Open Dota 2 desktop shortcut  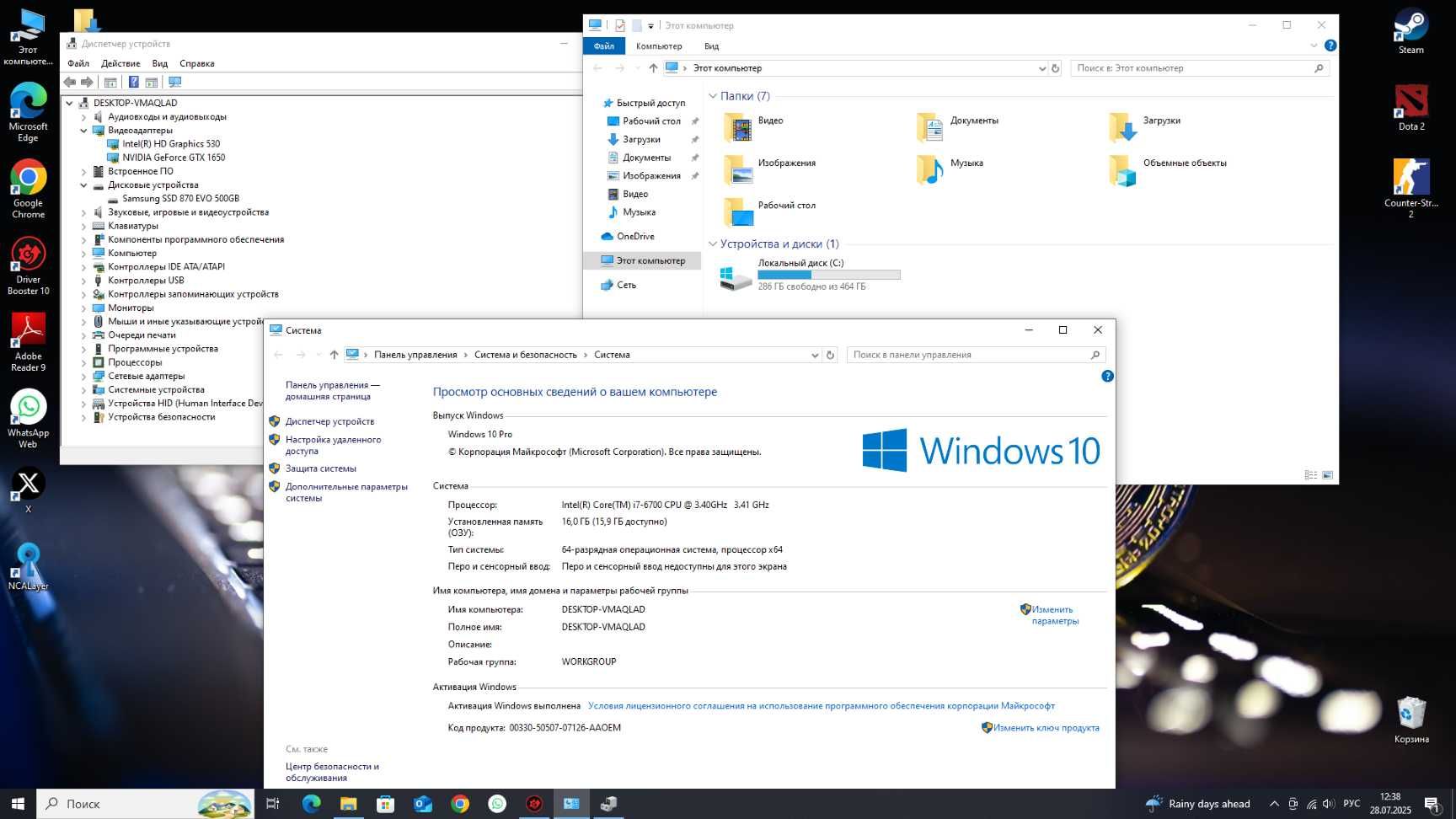pyautogui.click(x=1410, y=108)
